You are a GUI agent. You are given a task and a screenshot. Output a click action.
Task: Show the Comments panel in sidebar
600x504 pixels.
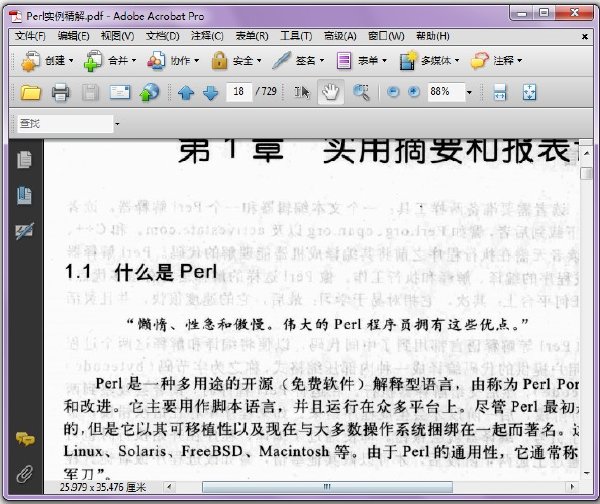point(25,439)
